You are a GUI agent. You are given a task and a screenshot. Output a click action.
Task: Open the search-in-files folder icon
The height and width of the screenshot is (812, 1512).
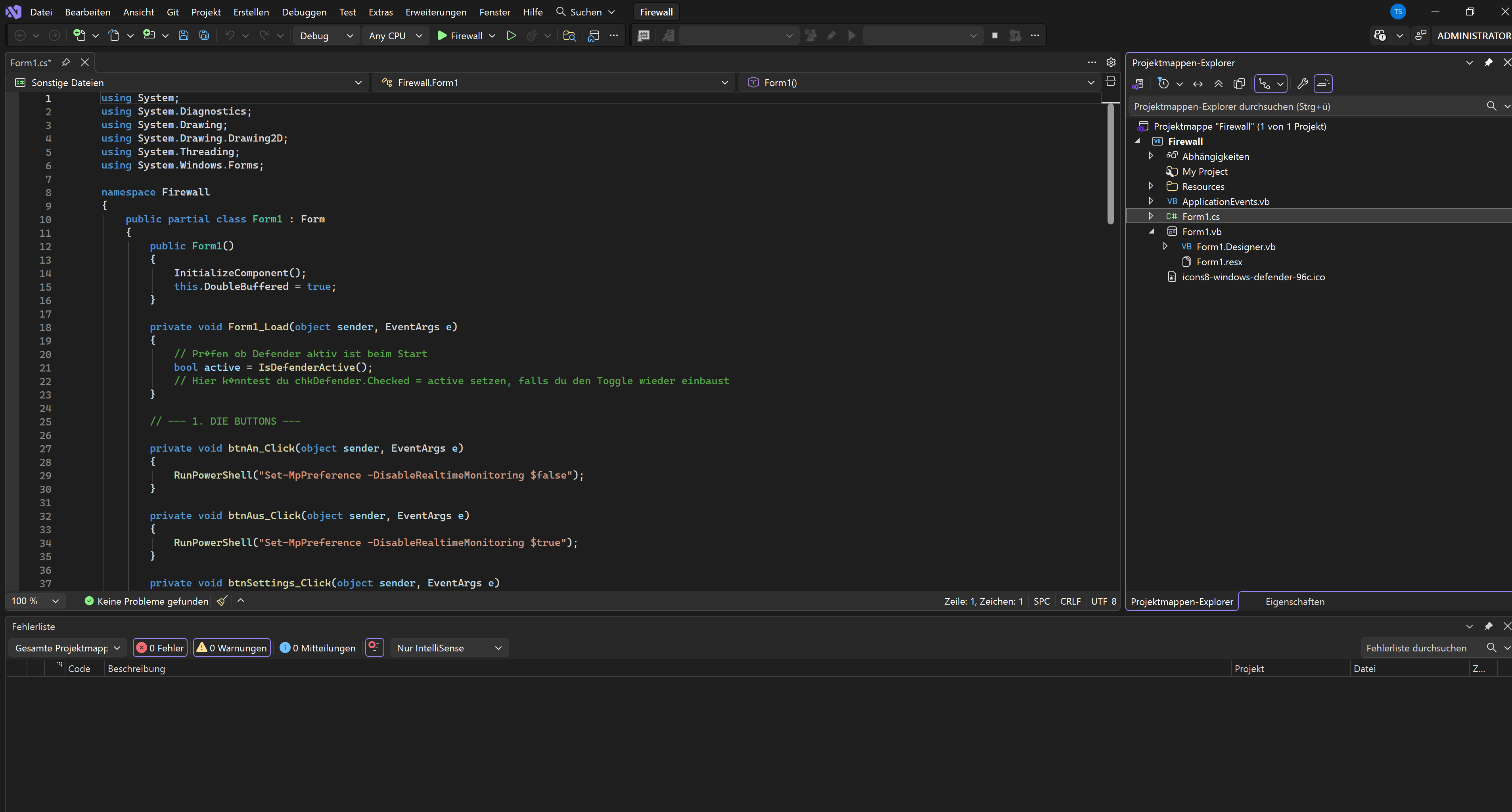pyautogui.click(x=569, y=35)
